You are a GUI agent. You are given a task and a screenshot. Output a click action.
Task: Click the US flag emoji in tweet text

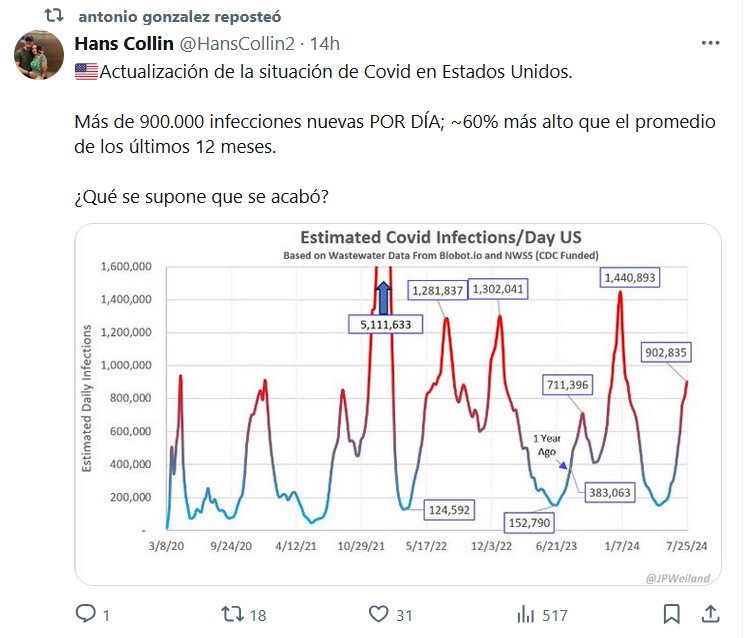point(86,74)
